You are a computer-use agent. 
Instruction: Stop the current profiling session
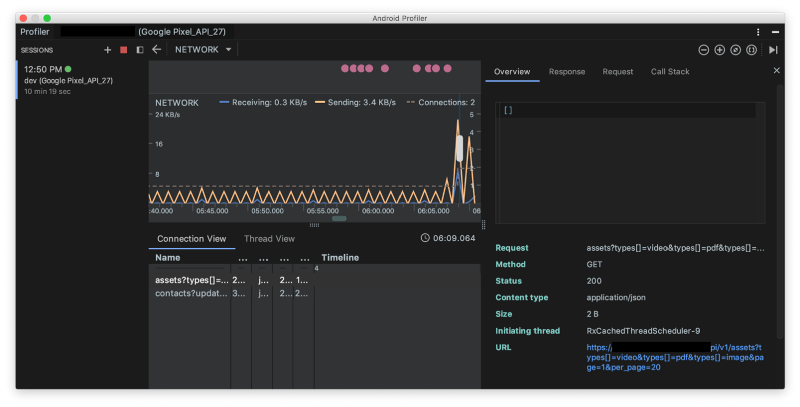click(124, 49)
